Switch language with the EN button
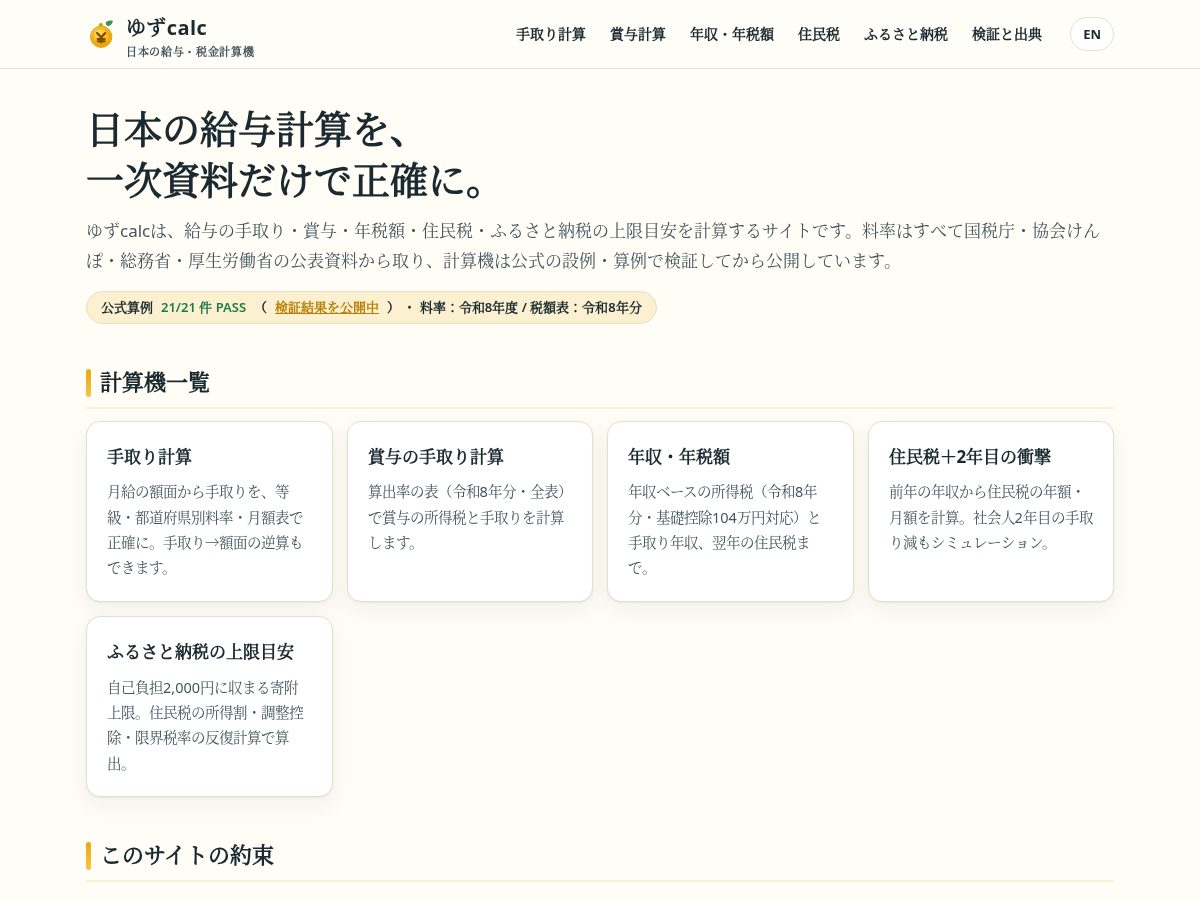Viewport: 1200px width, 900px height. coord(1092,34)
